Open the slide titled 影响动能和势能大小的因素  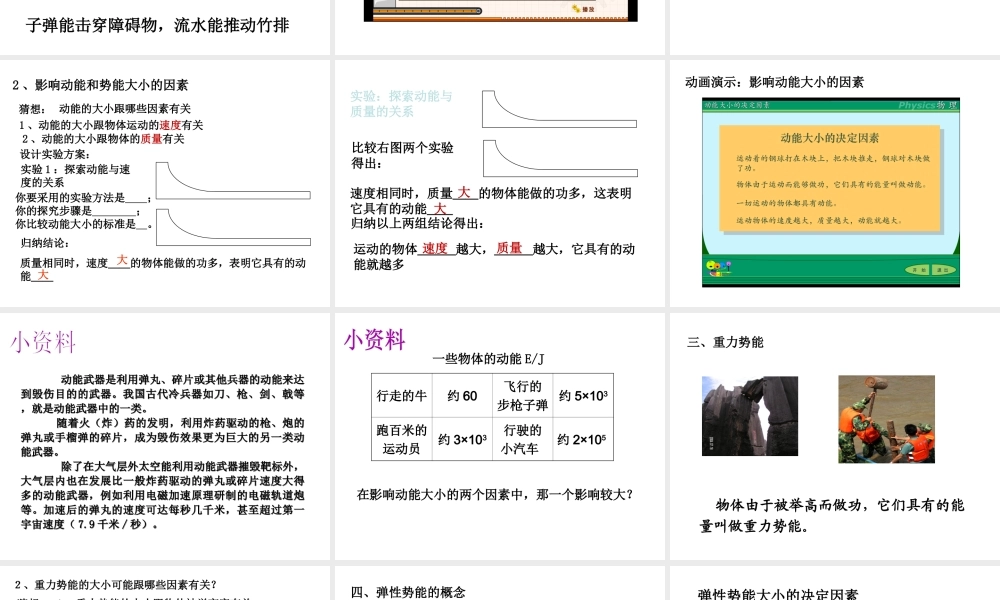click(x=165, y=183)
